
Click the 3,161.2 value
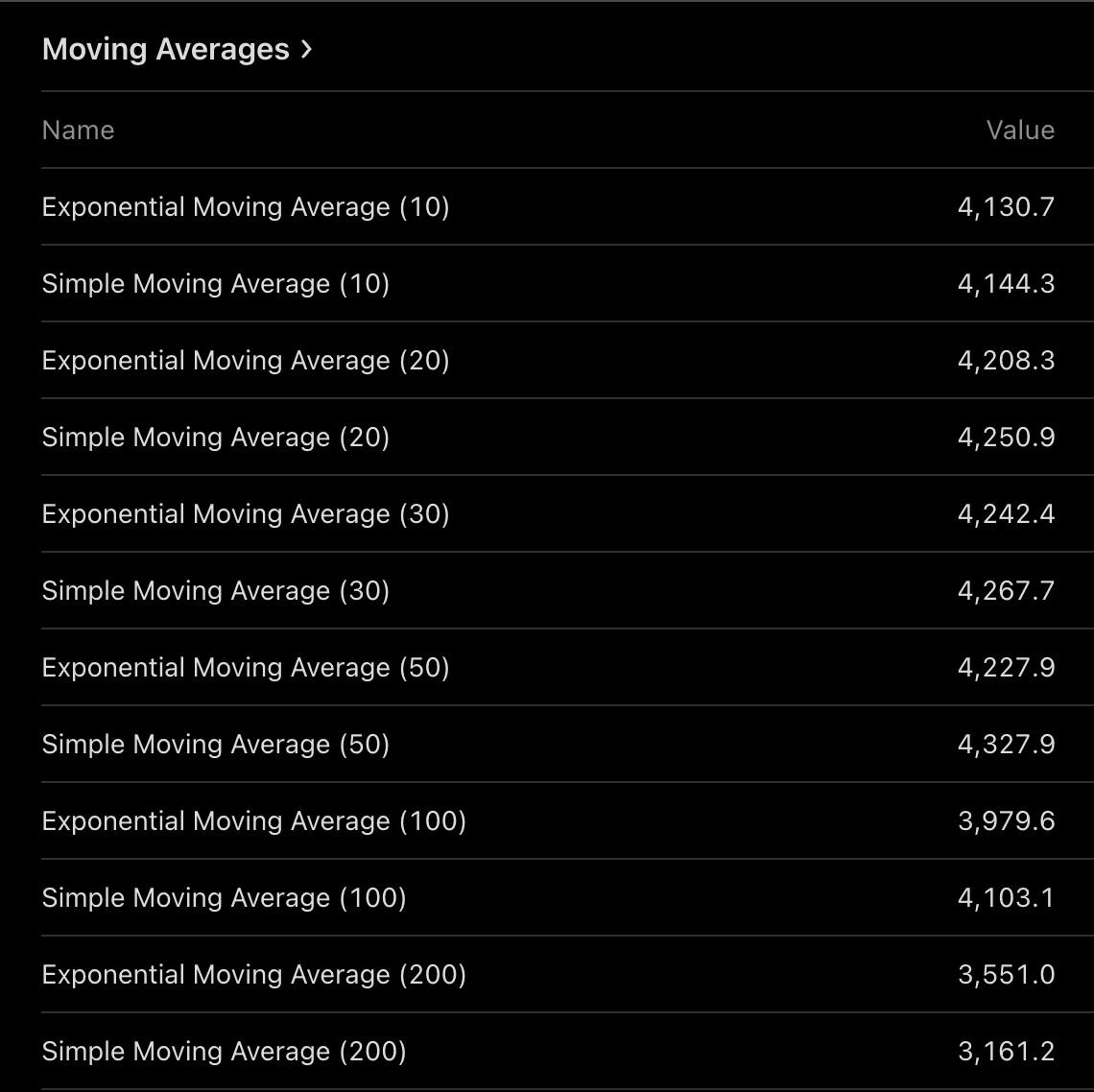[1006, 1052]
